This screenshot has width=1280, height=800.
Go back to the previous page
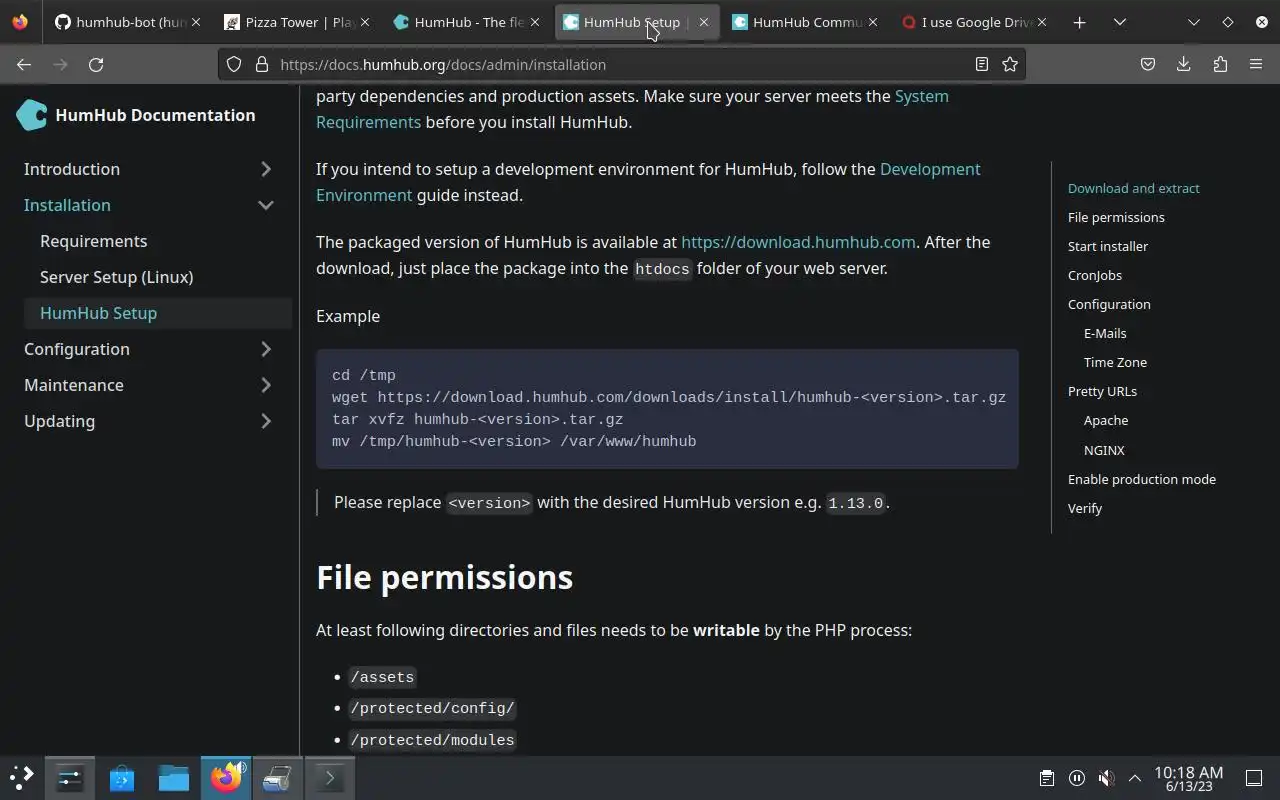click(x=24, y=64)
